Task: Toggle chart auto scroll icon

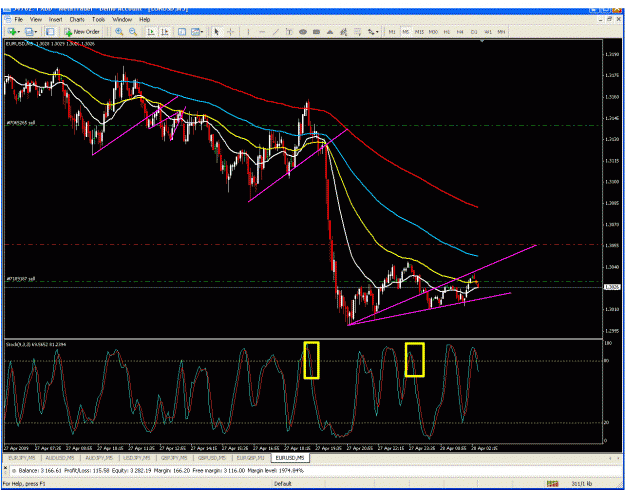Action: coord(151,32)
